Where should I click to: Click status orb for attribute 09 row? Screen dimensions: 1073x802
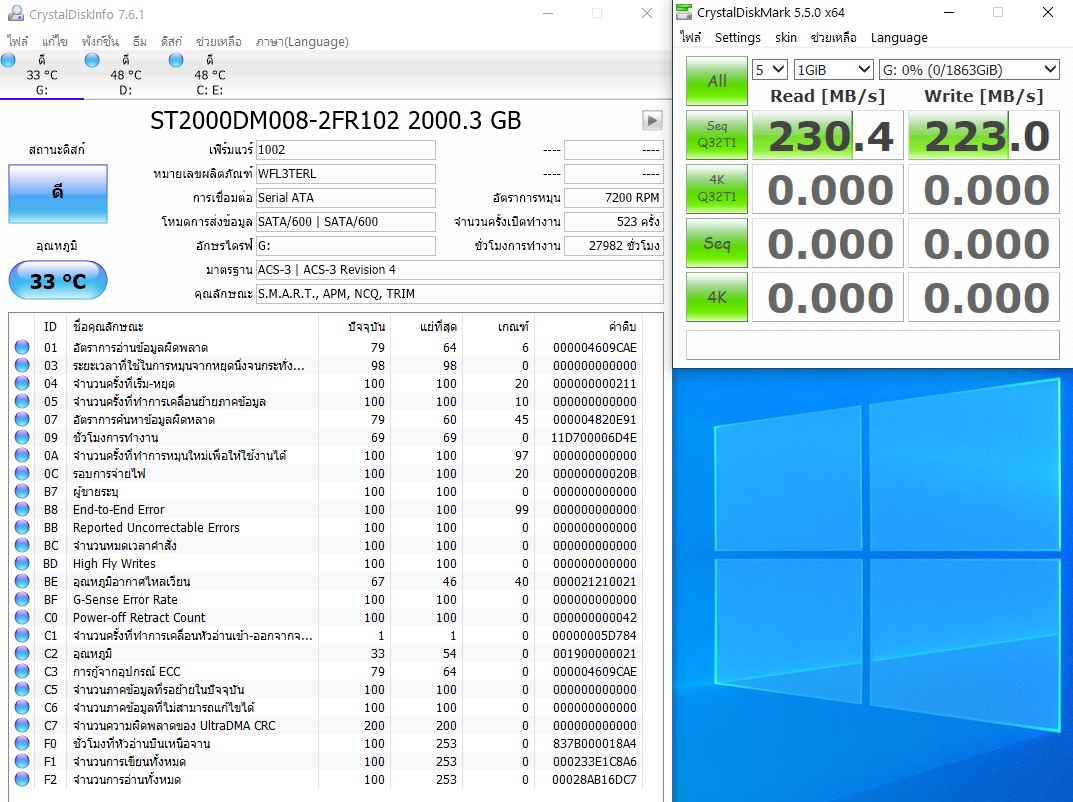point(22,437)
